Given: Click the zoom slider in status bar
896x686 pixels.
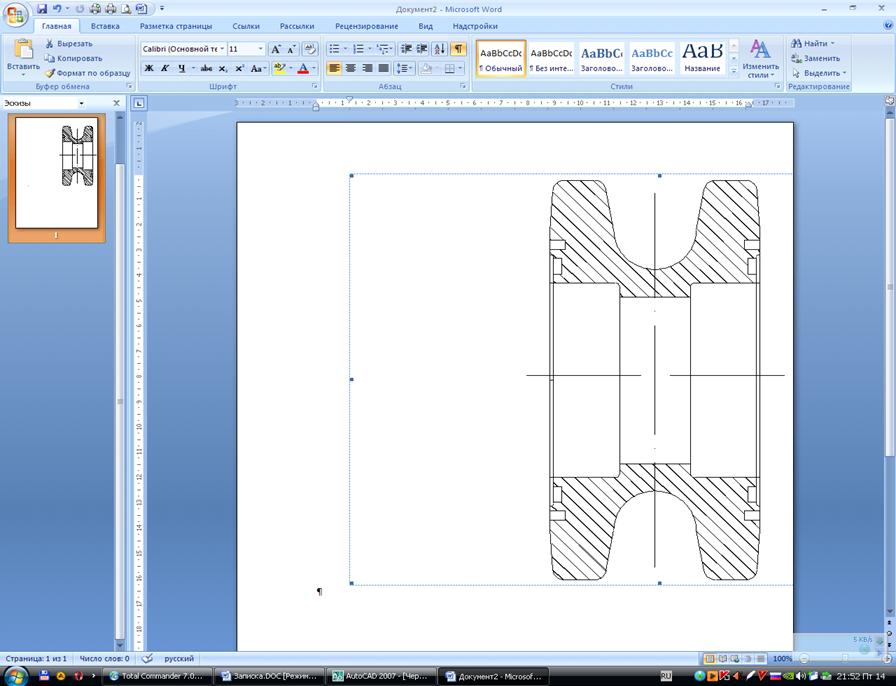Looking at the screenshot, I should click(x=845, y=659).
